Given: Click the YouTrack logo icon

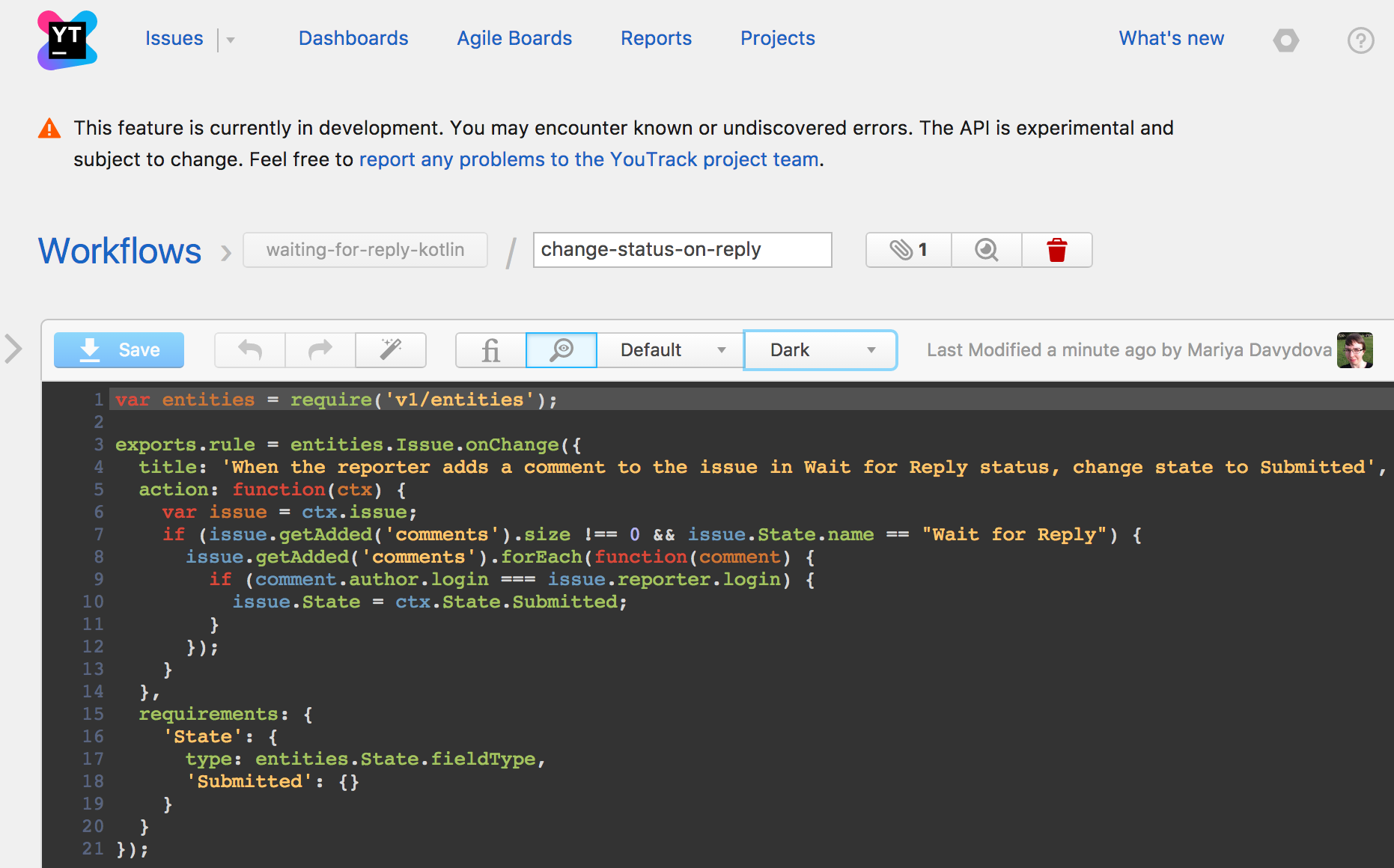Looking at the screenshot, I should click(x=67, y=40).
